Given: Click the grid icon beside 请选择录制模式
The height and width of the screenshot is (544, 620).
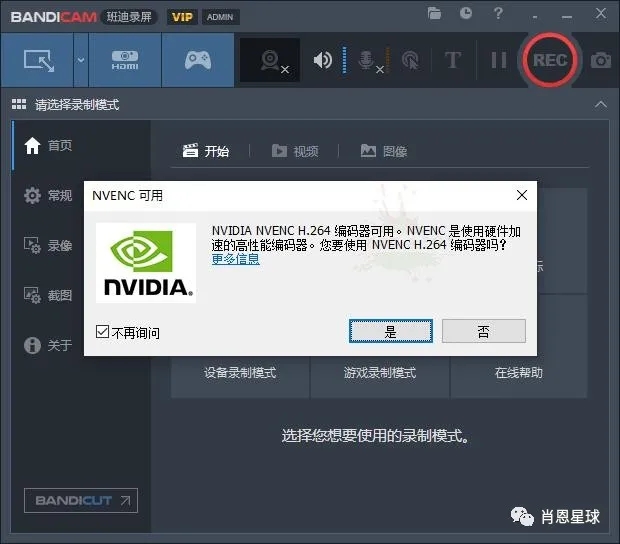Looking at the screenshot, I should (x=19, y=104).
